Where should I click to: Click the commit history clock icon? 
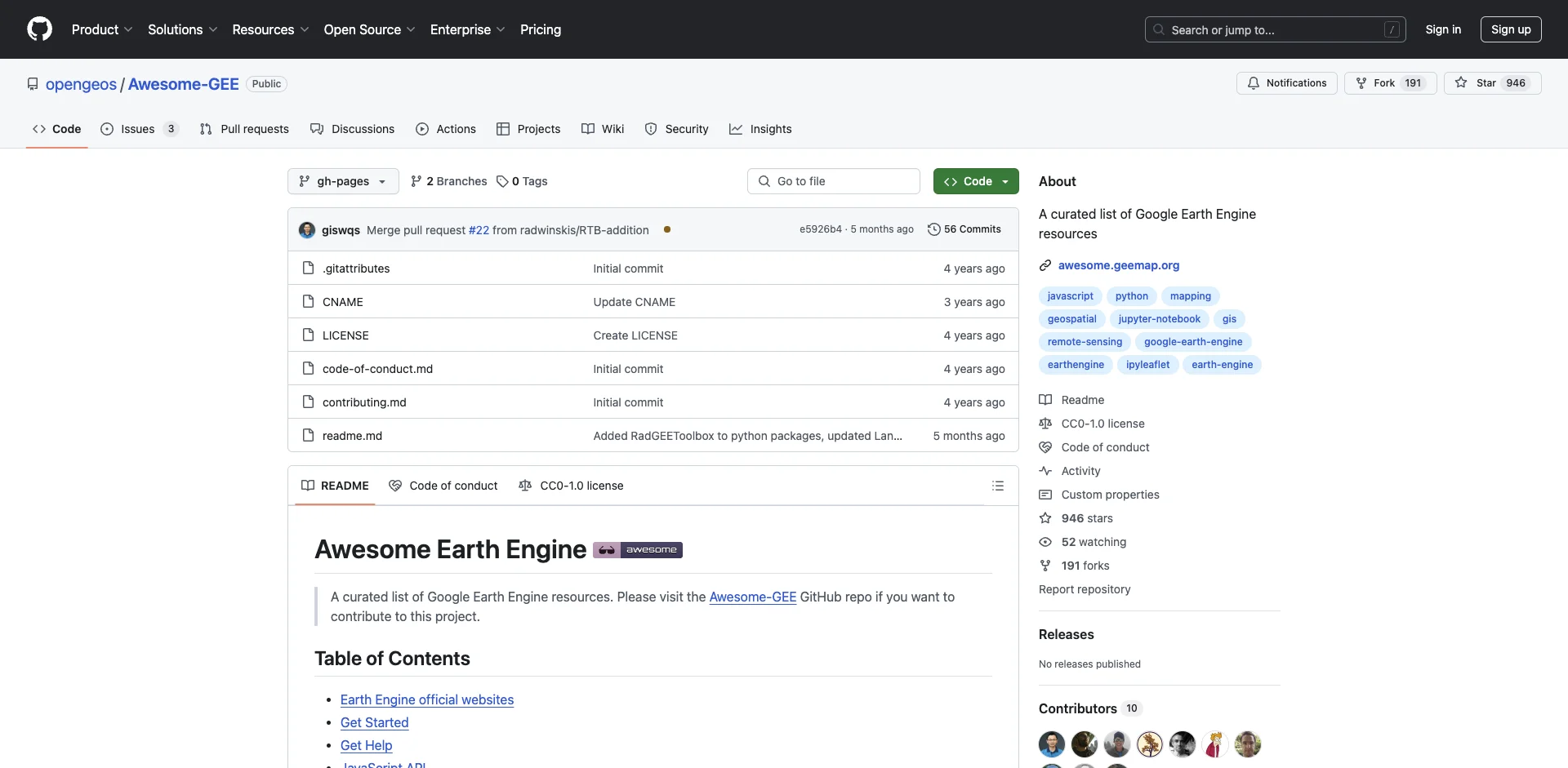[x=933, y=229]
